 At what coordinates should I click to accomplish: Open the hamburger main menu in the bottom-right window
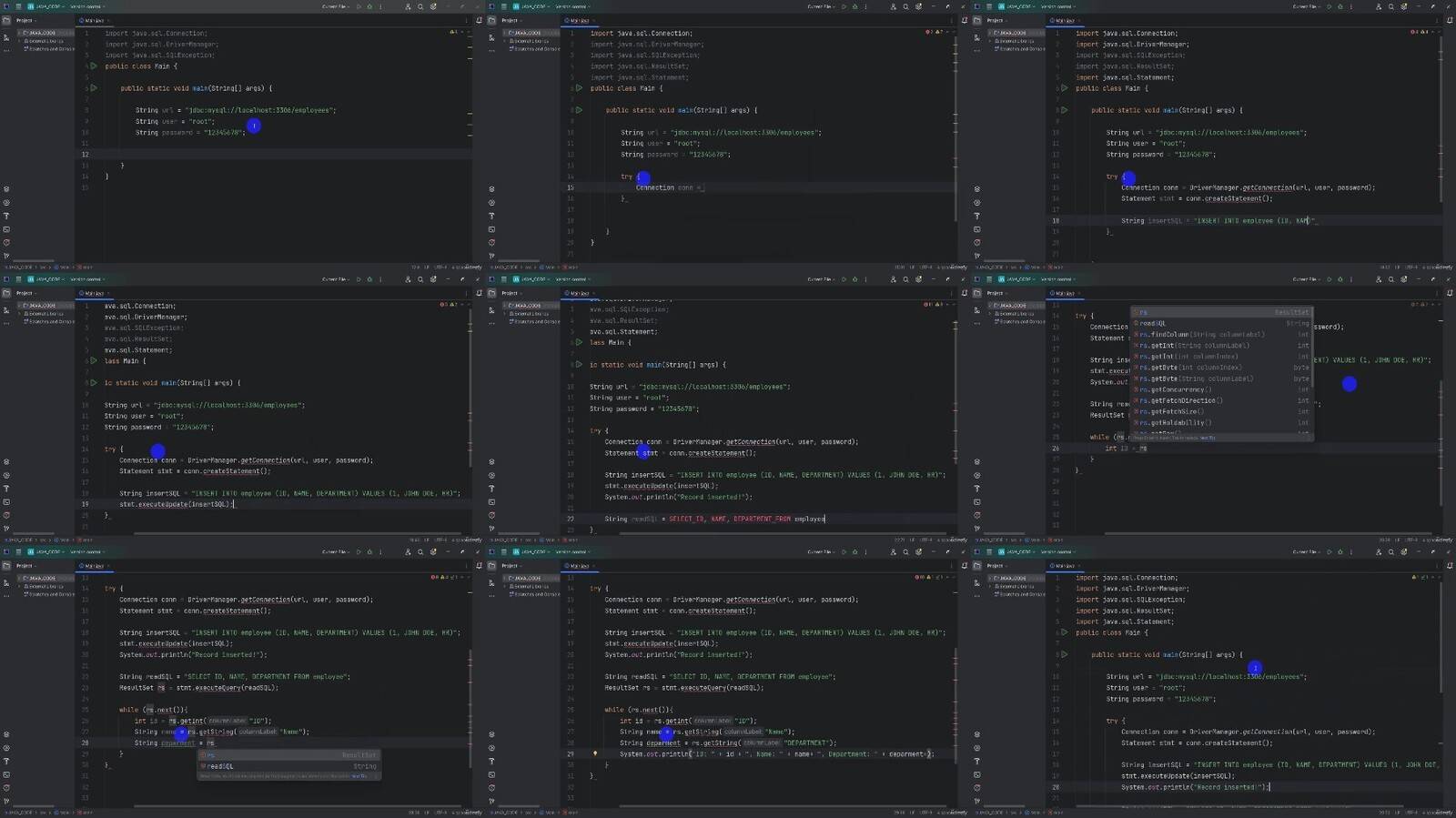pos(988,552)
